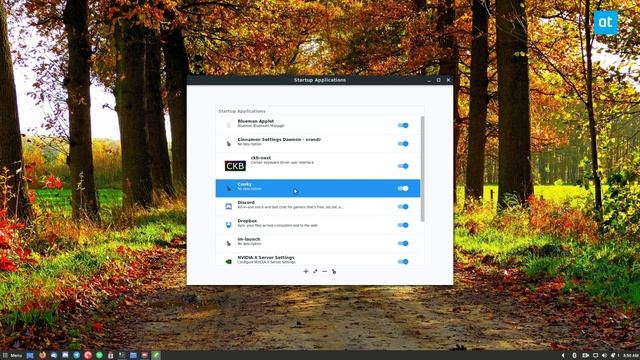
Task: Click the Dropbox app icon
Action: coord(229,225)
